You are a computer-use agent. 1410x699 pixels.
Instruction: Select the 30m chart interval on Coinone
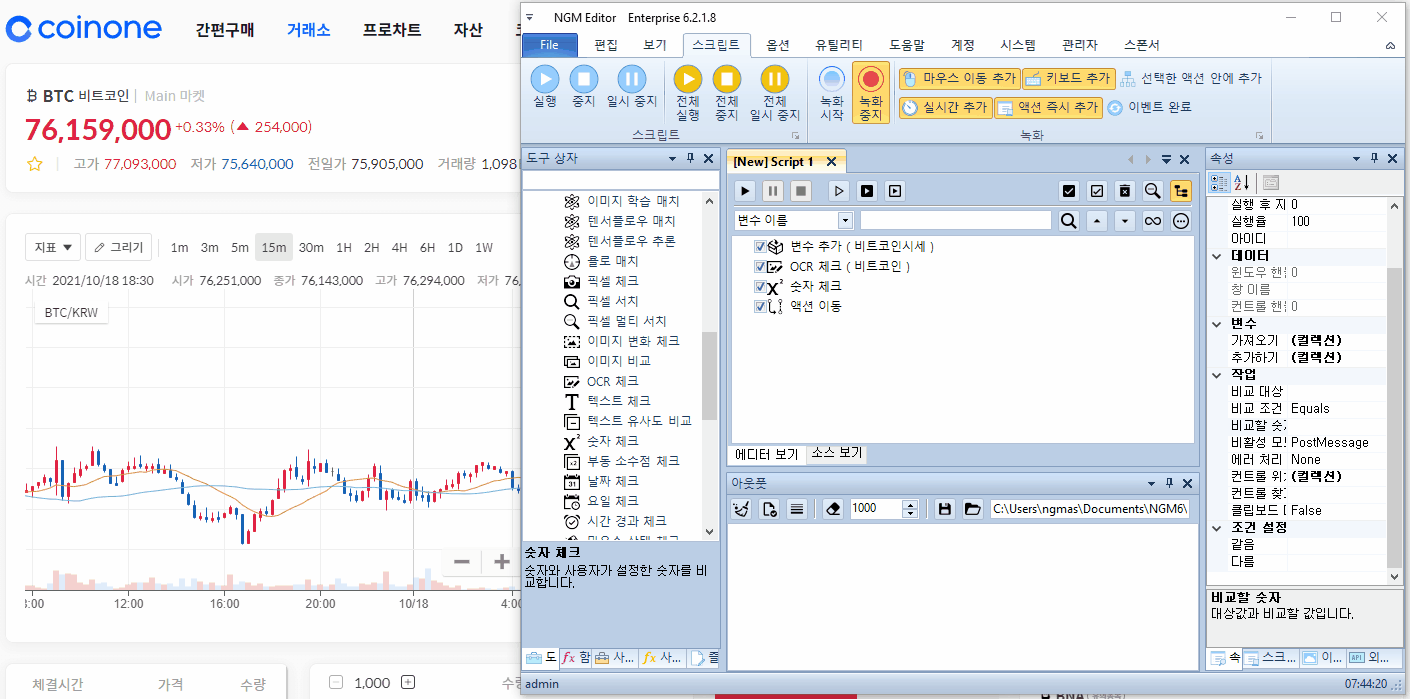click(311, 248)
